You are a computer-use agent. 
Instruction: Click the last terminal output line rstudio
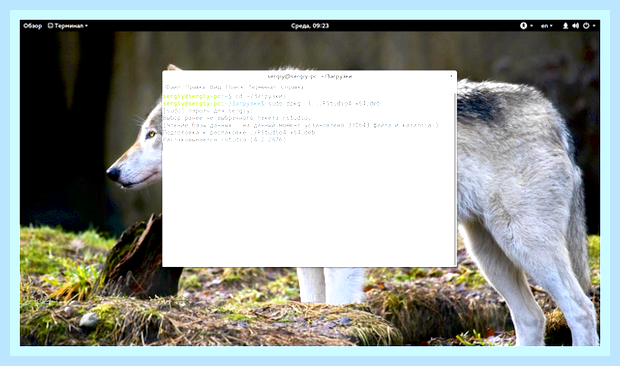(225, 140)
